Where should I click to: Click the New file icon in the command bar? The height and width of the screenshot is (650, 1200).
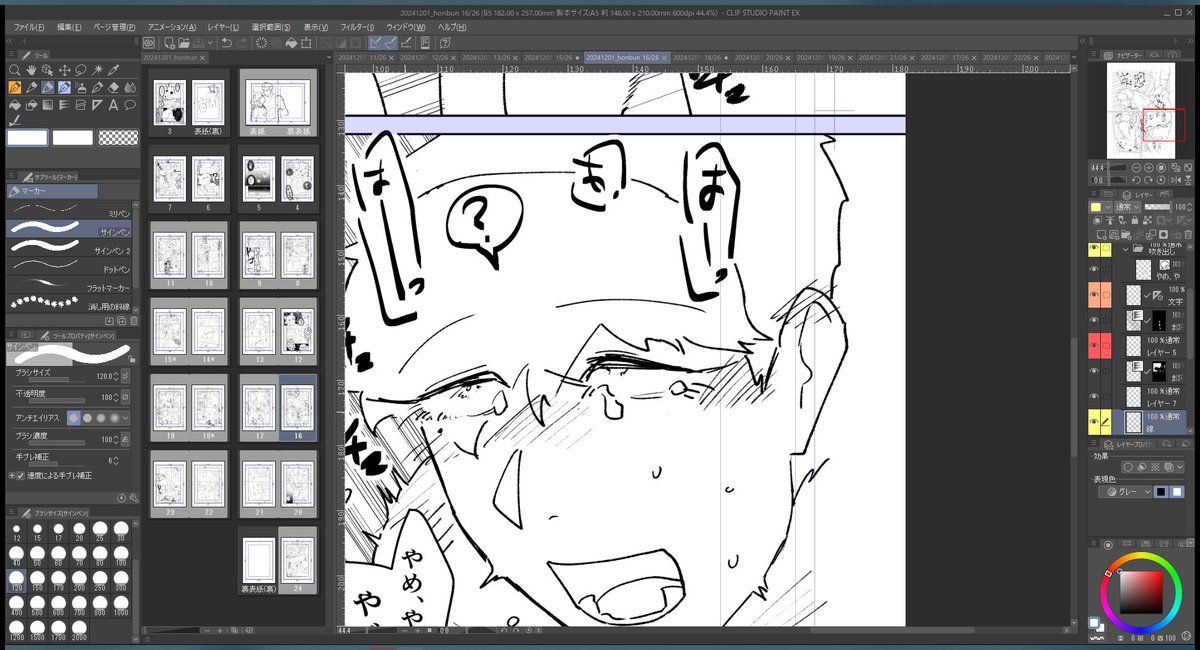[169, 42]
